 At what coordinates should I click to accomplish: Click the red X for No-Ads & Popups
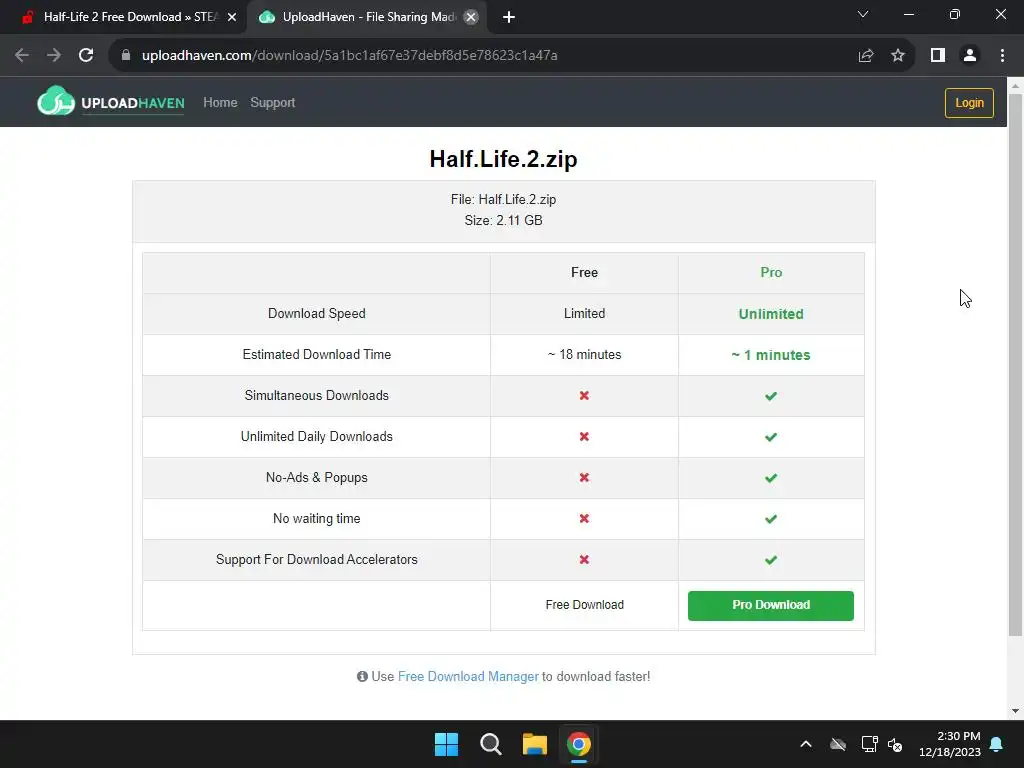(x=584, y=477)
